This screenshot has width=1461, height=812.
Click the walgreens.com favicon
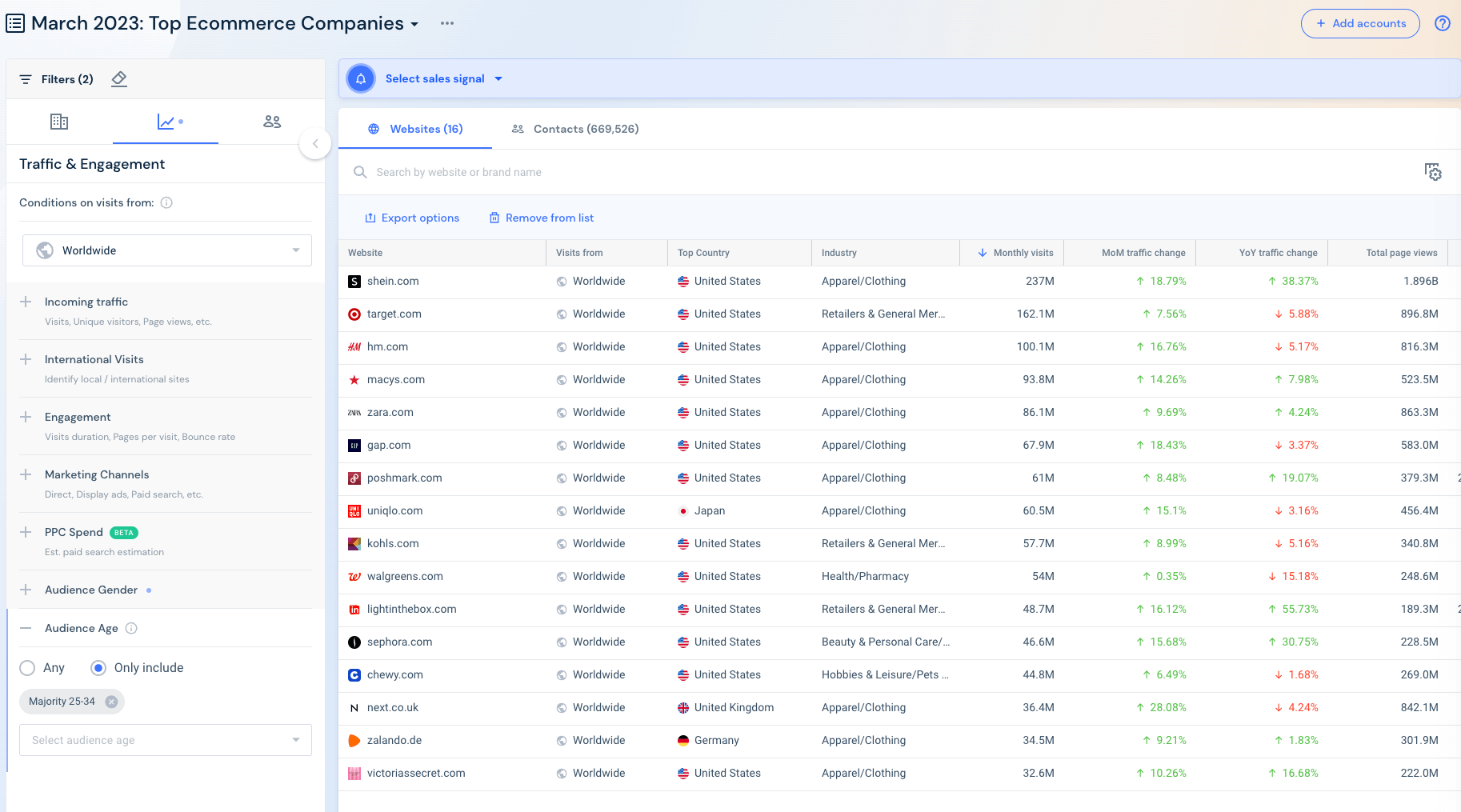[x=354, y=577]
